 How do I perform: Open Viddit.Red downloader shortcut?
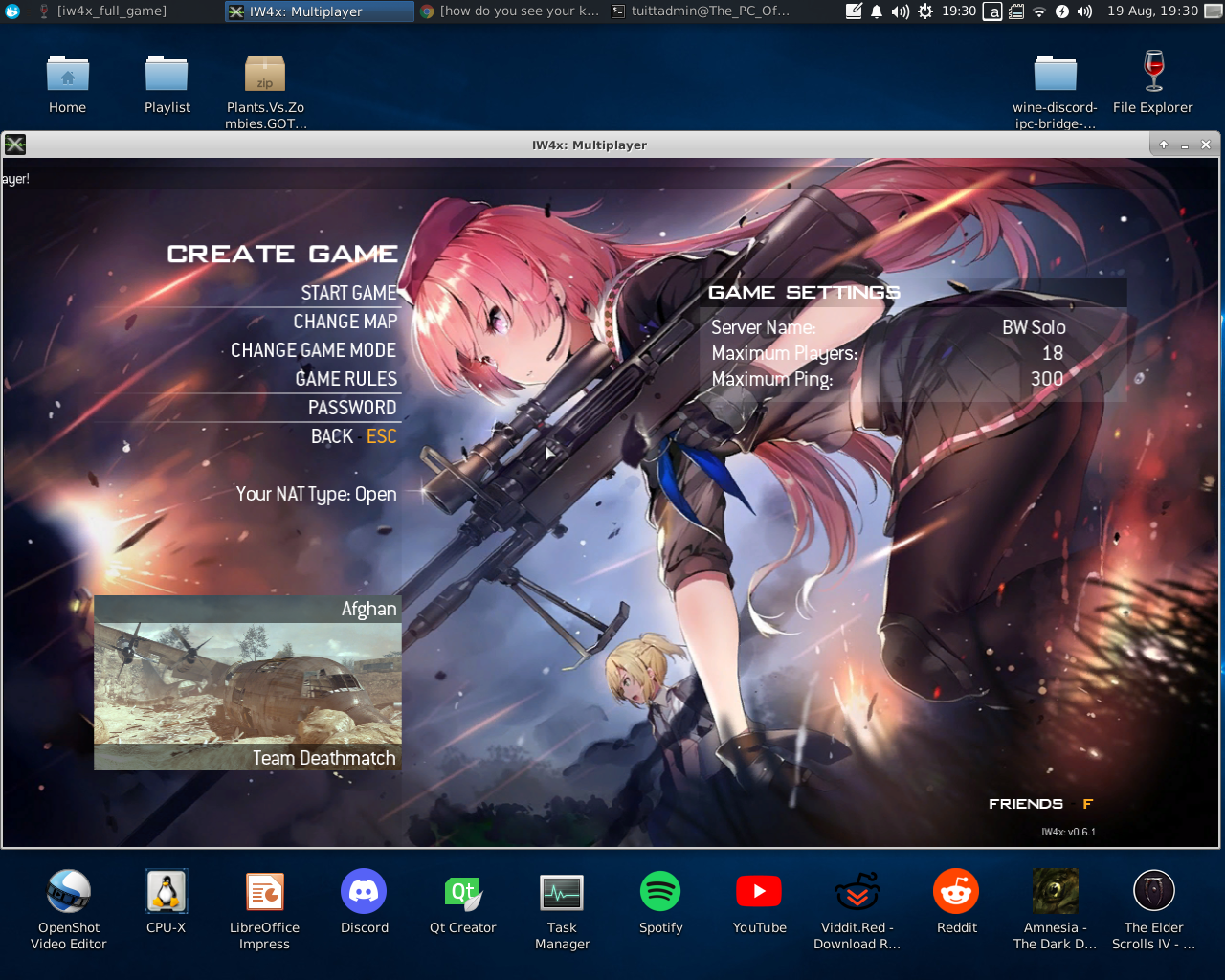tap(857, 909)
